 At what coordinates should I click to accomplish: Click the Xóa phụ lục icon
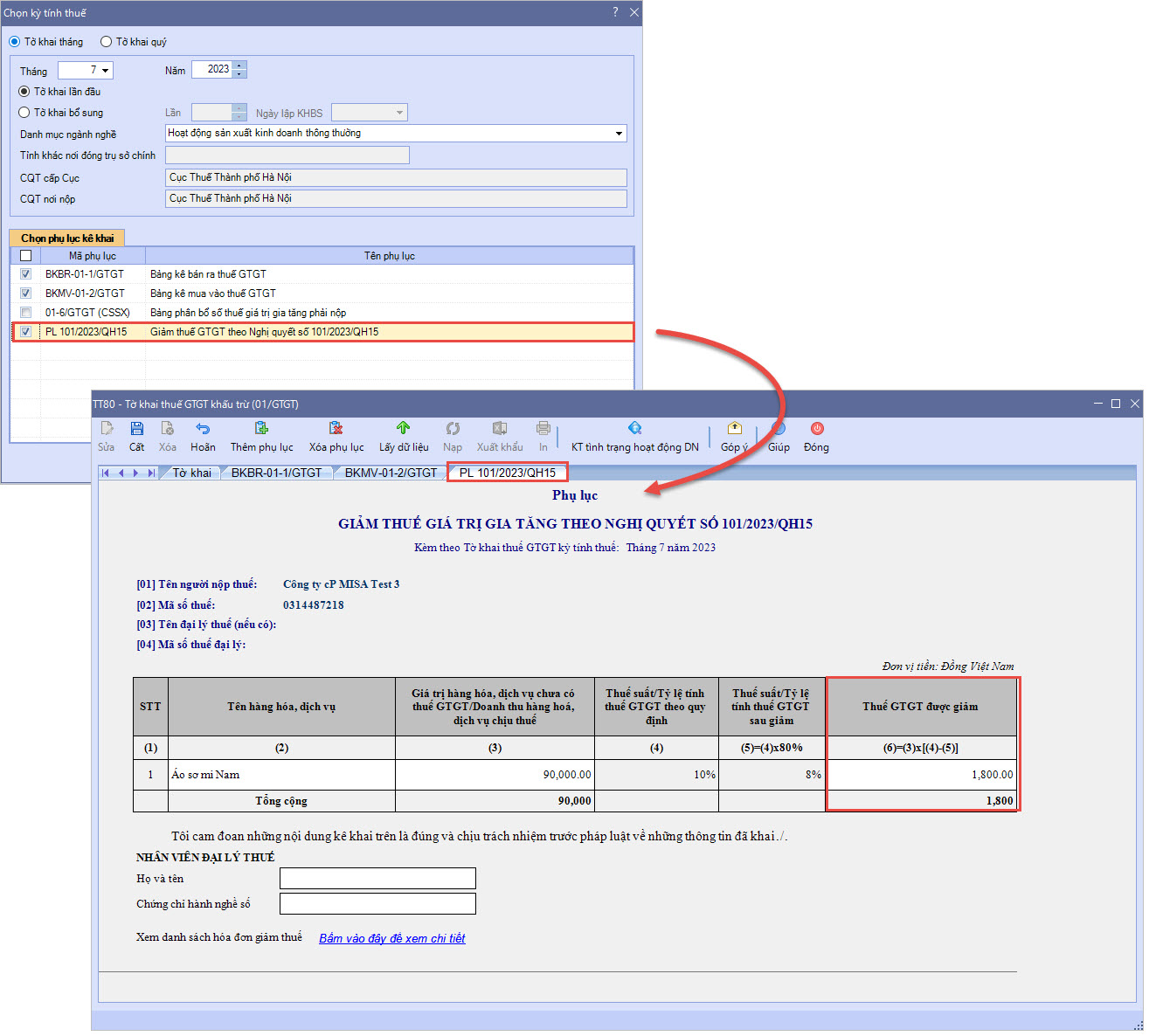336,429
